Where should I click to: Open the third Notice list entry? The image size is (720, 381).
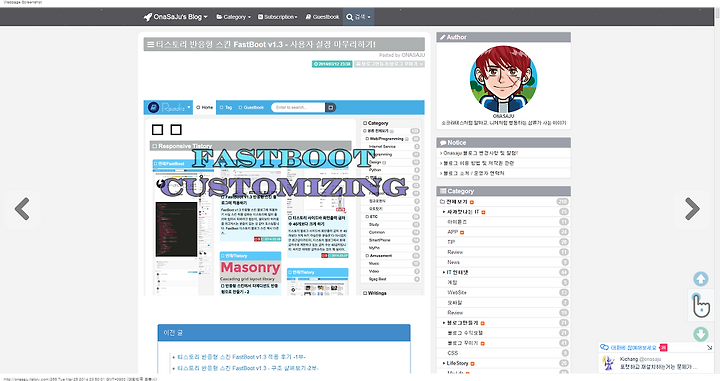(x=472, y=173)
